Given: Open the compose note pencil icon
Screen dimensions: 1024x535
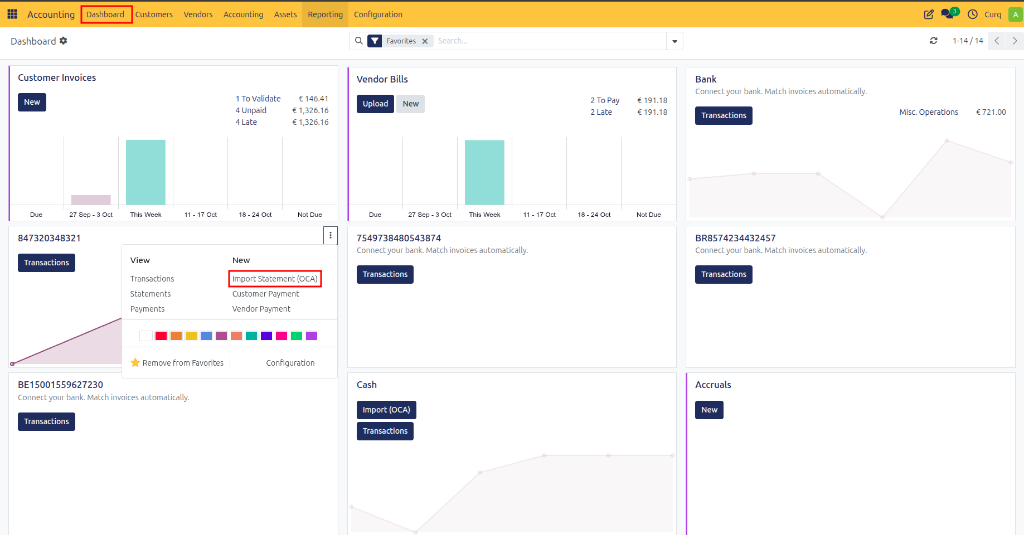Looking at the screenshot, I should point(928,14).
